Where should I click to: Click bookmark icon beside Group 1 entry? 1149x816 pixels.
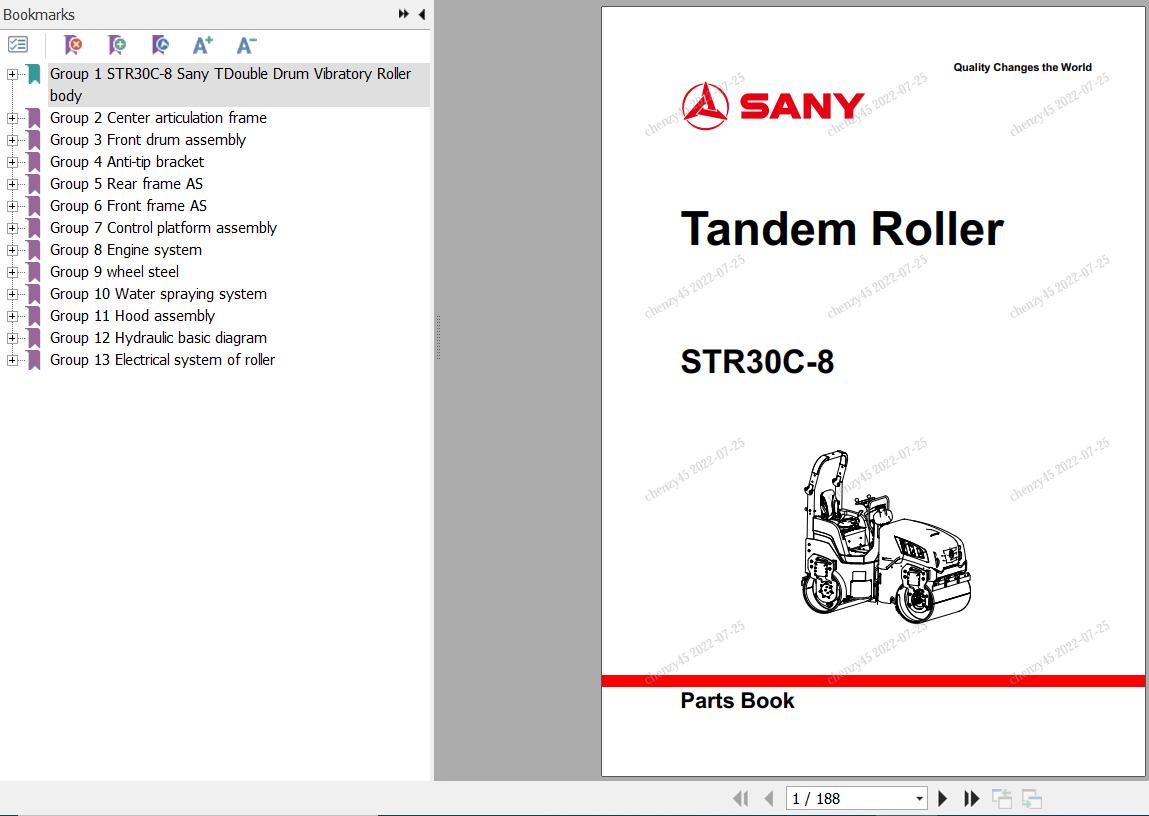(34, 74)
